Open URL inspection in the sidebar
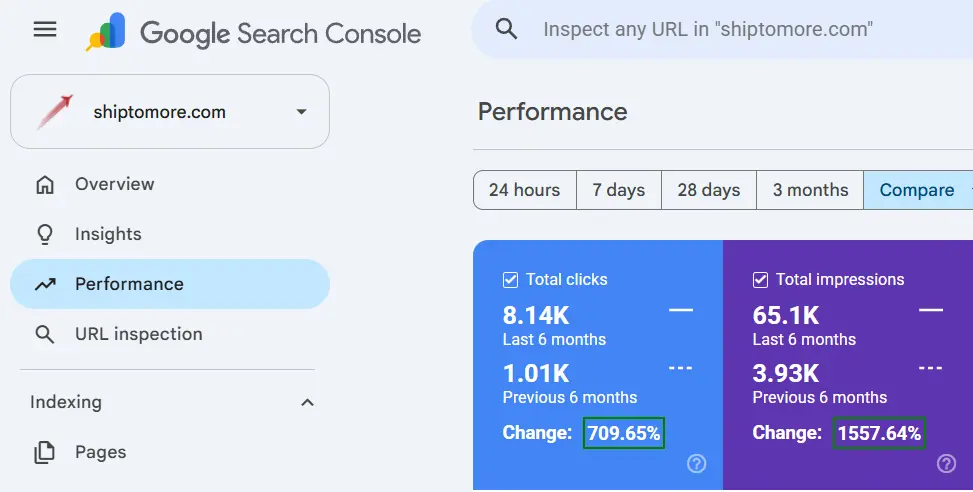Screen dimensions: 973x492 (x=170, y=334)
